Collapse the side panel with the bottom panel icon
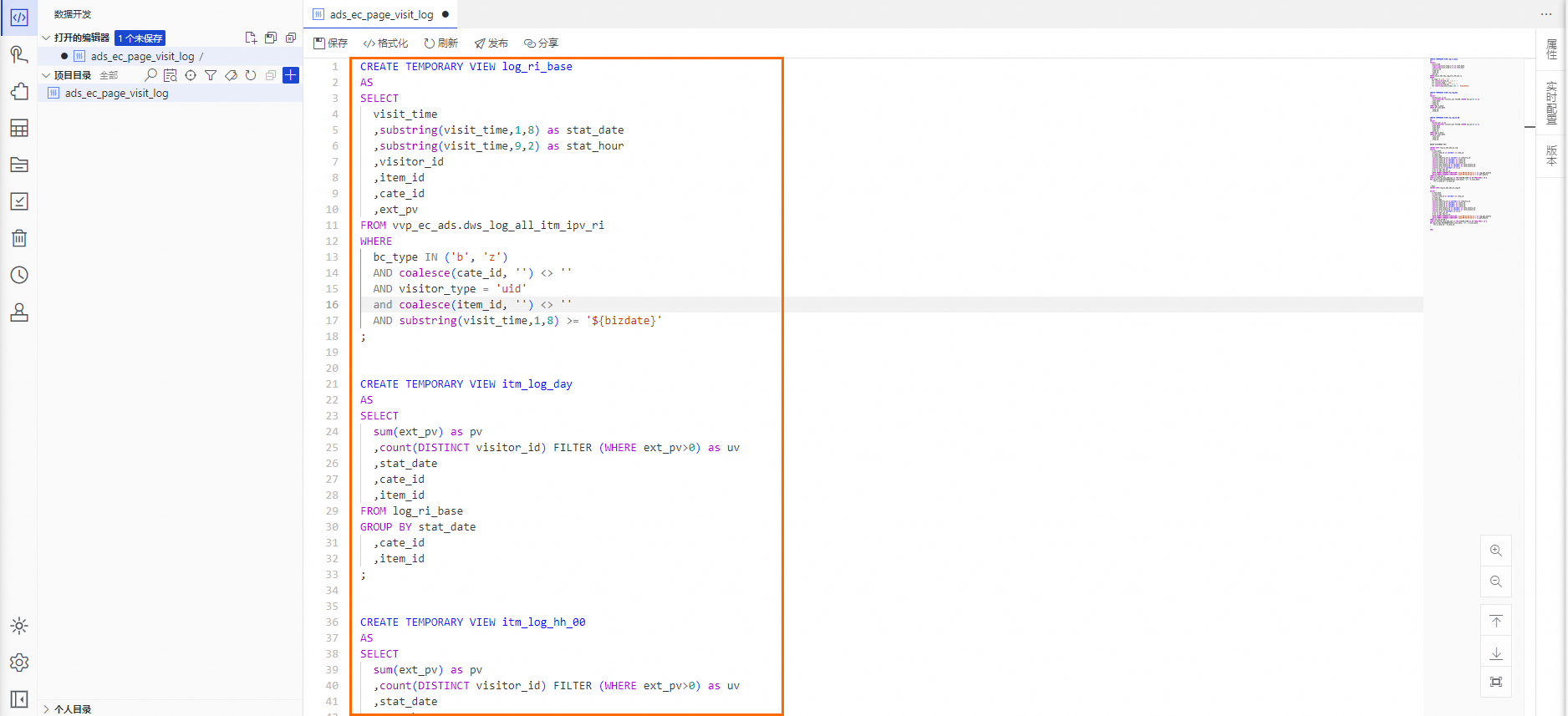Image resolution: width=1568 pixels, height=716 pixels. (x=19, y=699)
